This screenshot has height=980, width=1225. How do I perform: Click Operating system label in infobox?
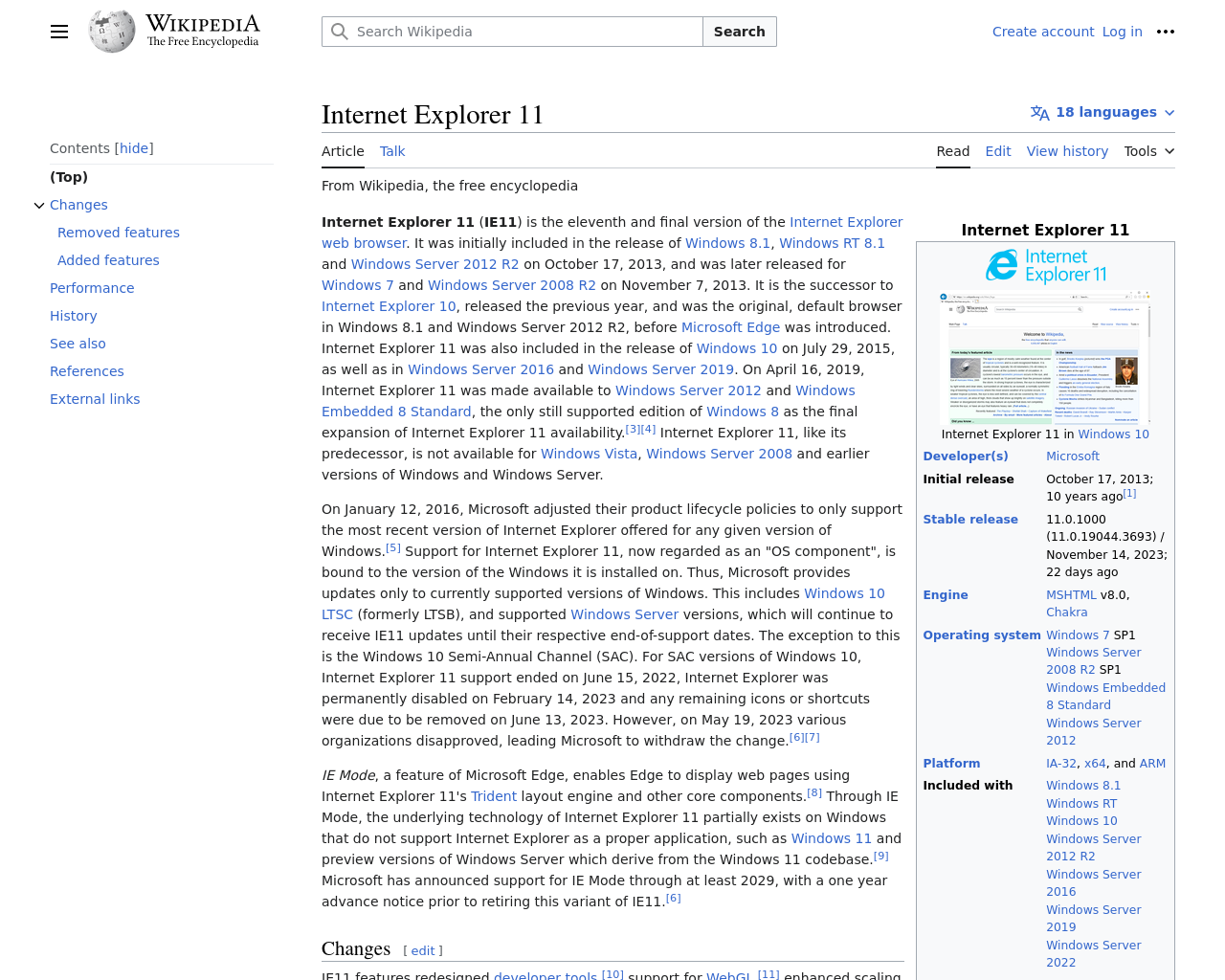point(982,635)
